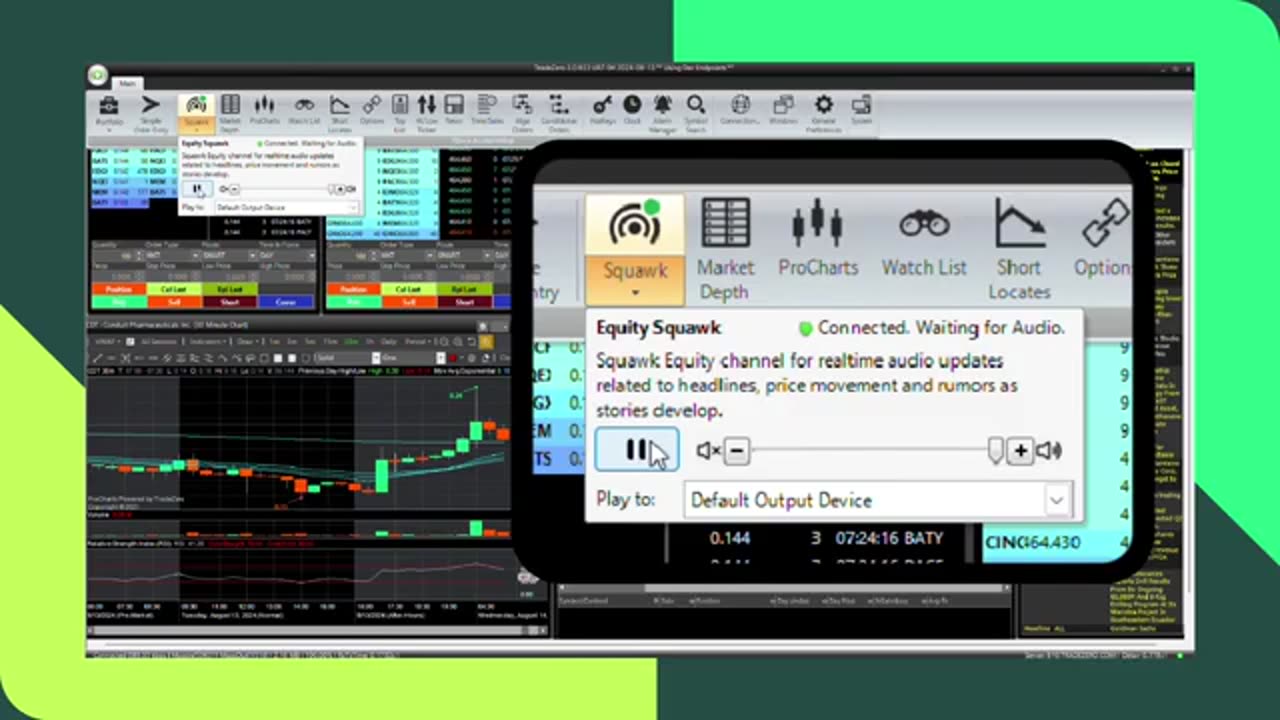This screenshot has height=720, width=1280.
Task: Click Short Locates in the magnified inset
Action: [x=1019, y=250]
